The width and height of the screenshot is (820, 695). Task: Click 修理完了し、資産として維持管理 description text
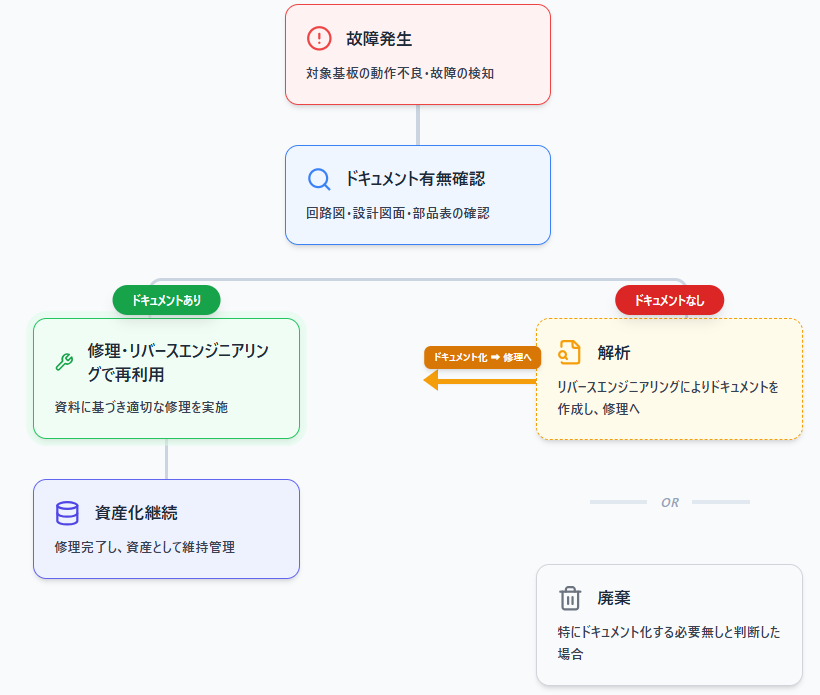(145, 547)
